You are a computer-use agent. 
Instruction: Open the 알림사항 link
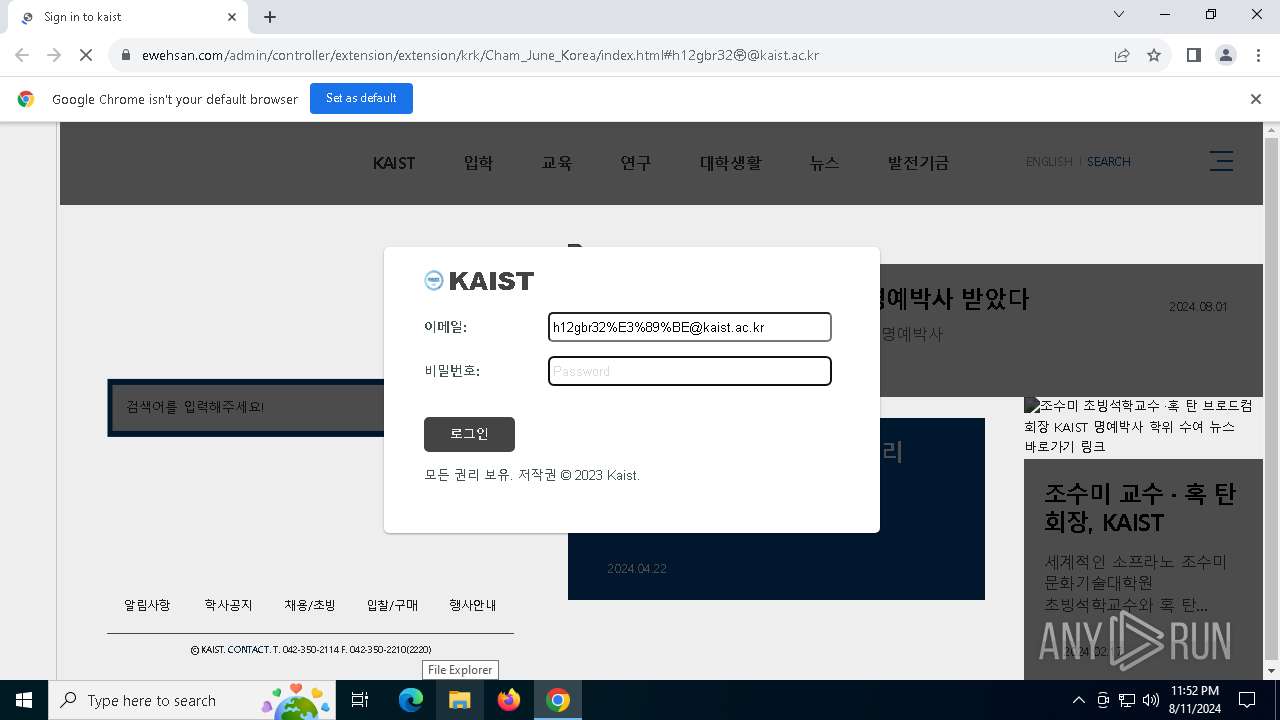pyautogui.click(x=147, y=605)
